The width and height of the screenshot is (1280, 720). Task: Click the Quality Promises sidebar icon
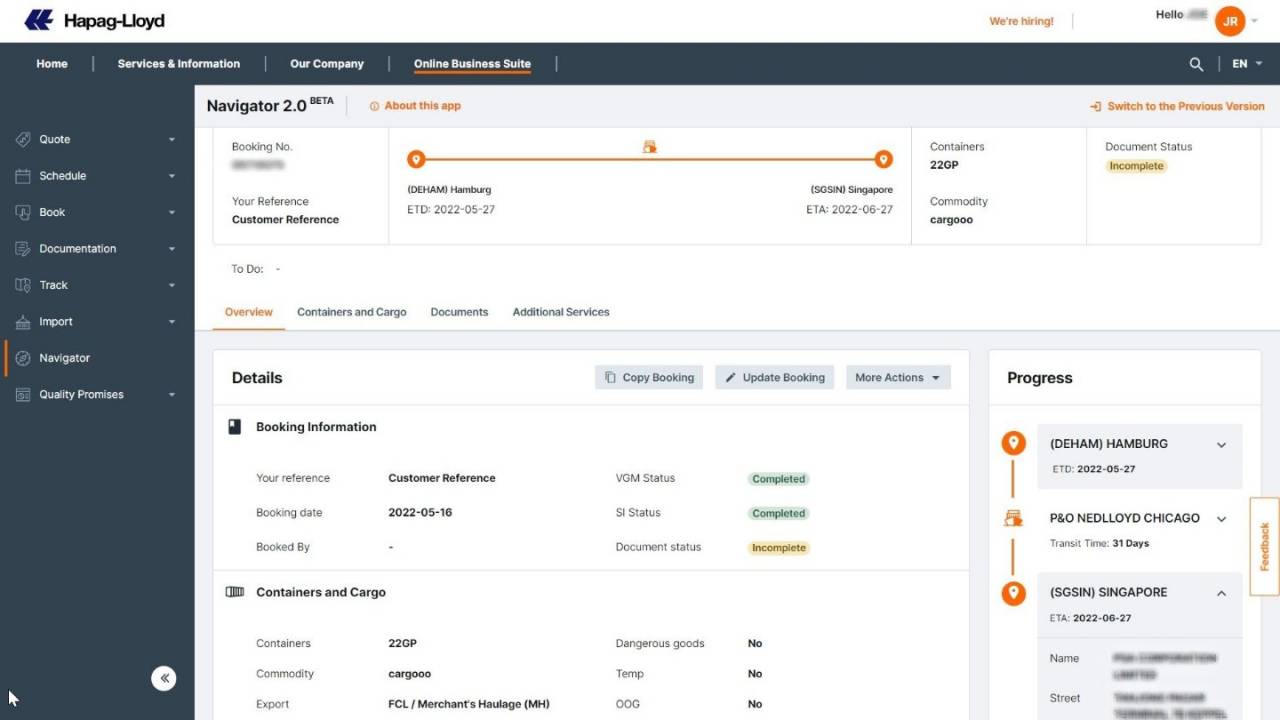[23, 395]
